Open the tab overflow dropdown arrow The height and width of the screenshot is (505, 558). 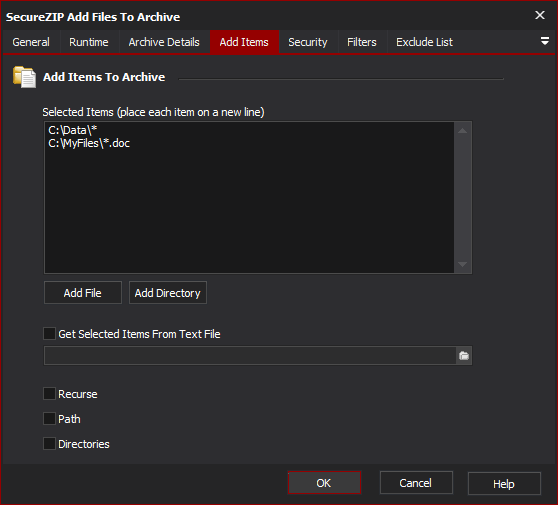[x=544, y=41]
